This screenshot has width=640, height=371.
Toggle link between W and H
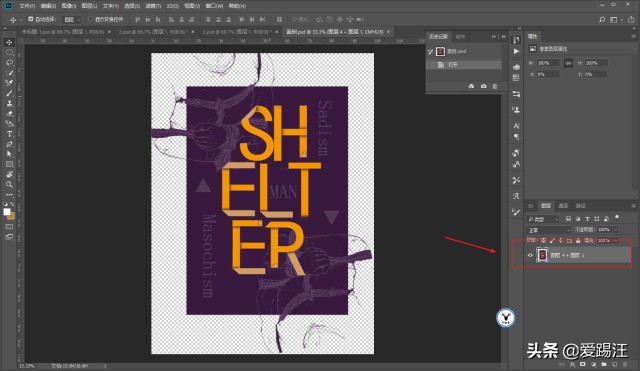pyautogui.click(x=568, y=63)
